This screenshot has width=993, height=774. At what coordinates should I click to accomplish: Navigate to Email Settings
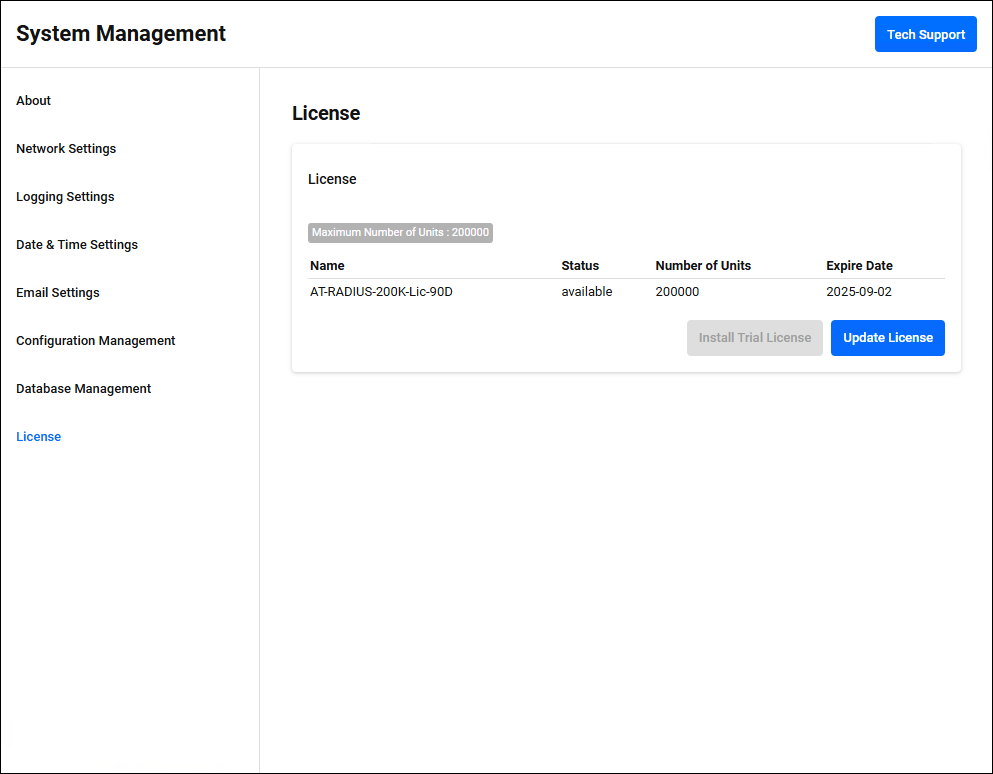[x=58, y=293]
